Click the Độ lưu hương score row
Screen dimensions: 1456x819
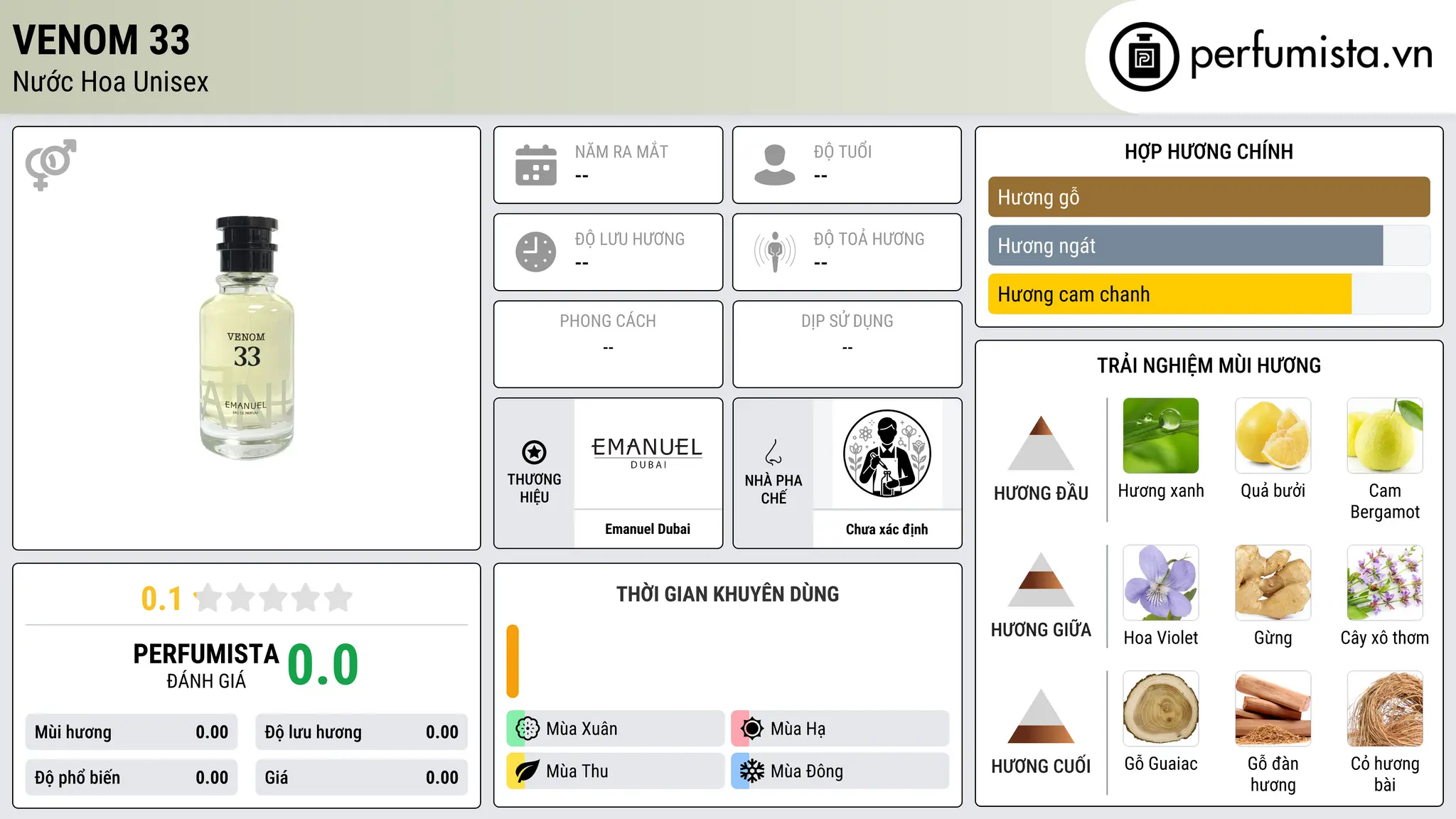pyautogui.click(x=362, y=732)
